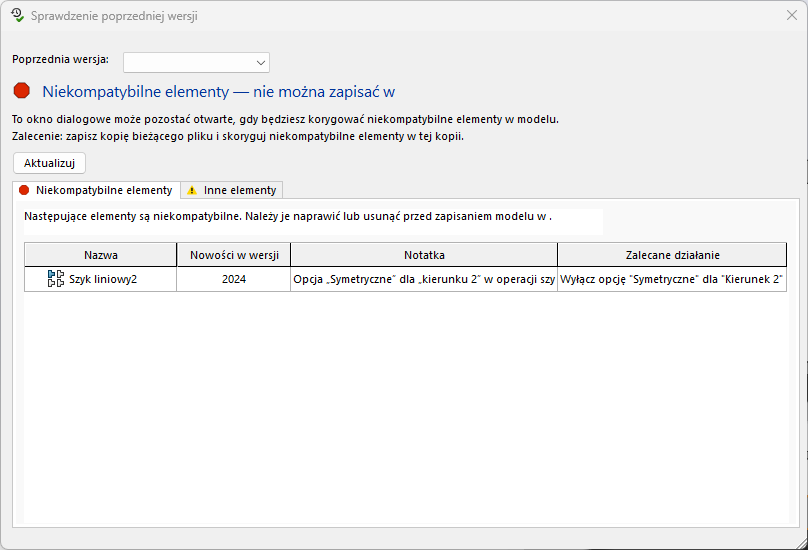This screenshot has width=808, height=550.
Task: Click the Zalecane działanie column header
Action: 672,255
